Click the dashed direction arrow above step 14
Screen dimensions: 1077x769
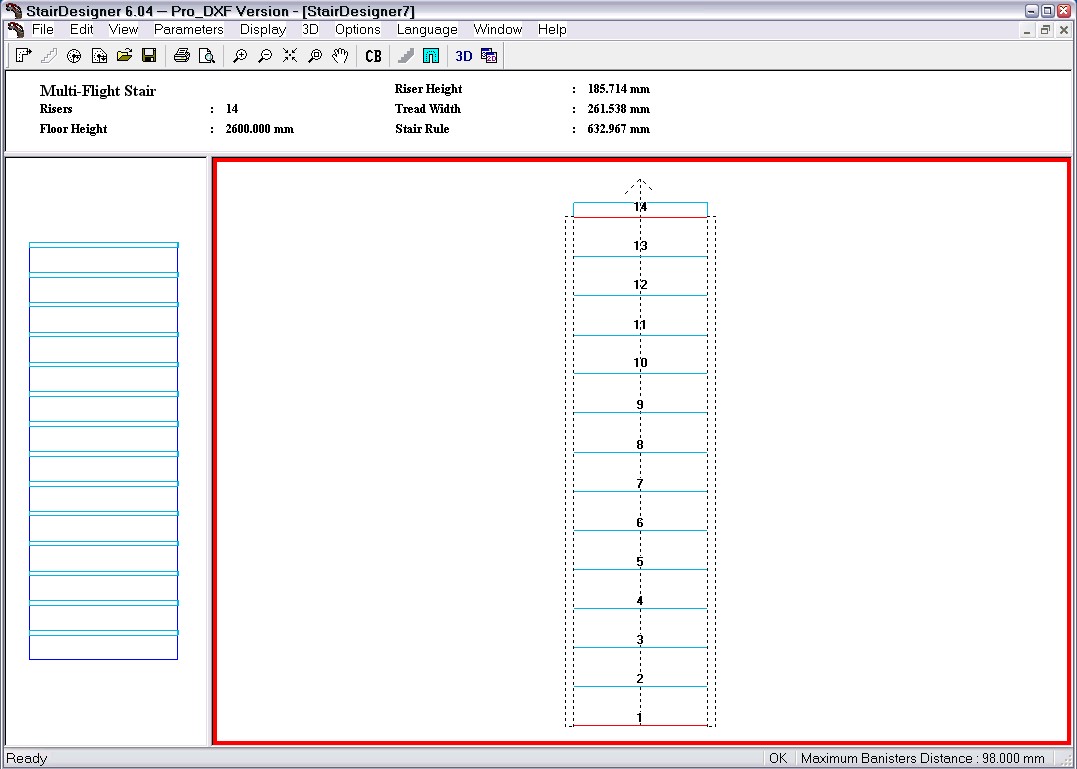[639, 187]
